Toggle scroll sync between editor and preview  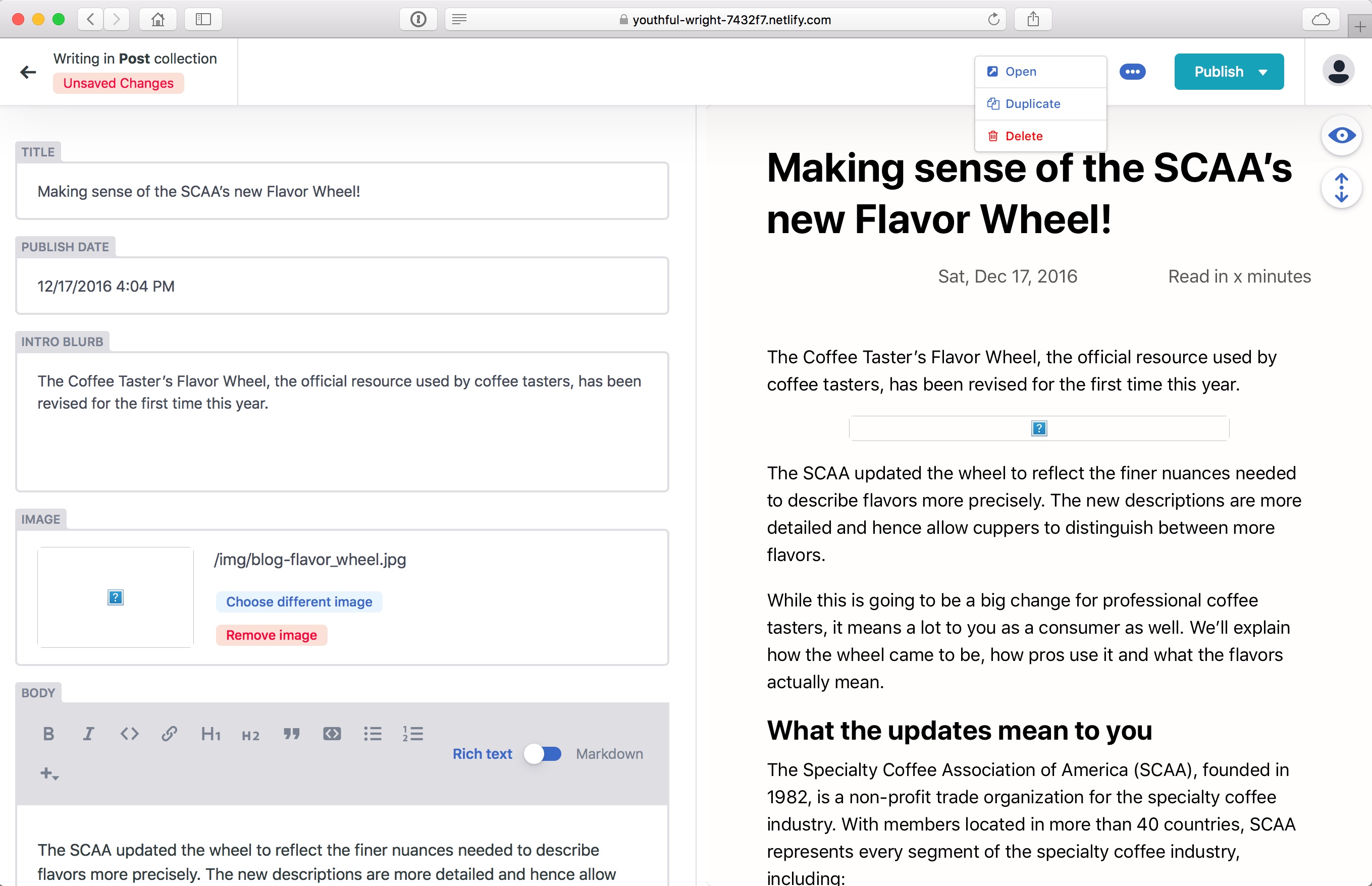coord(1342,188)
